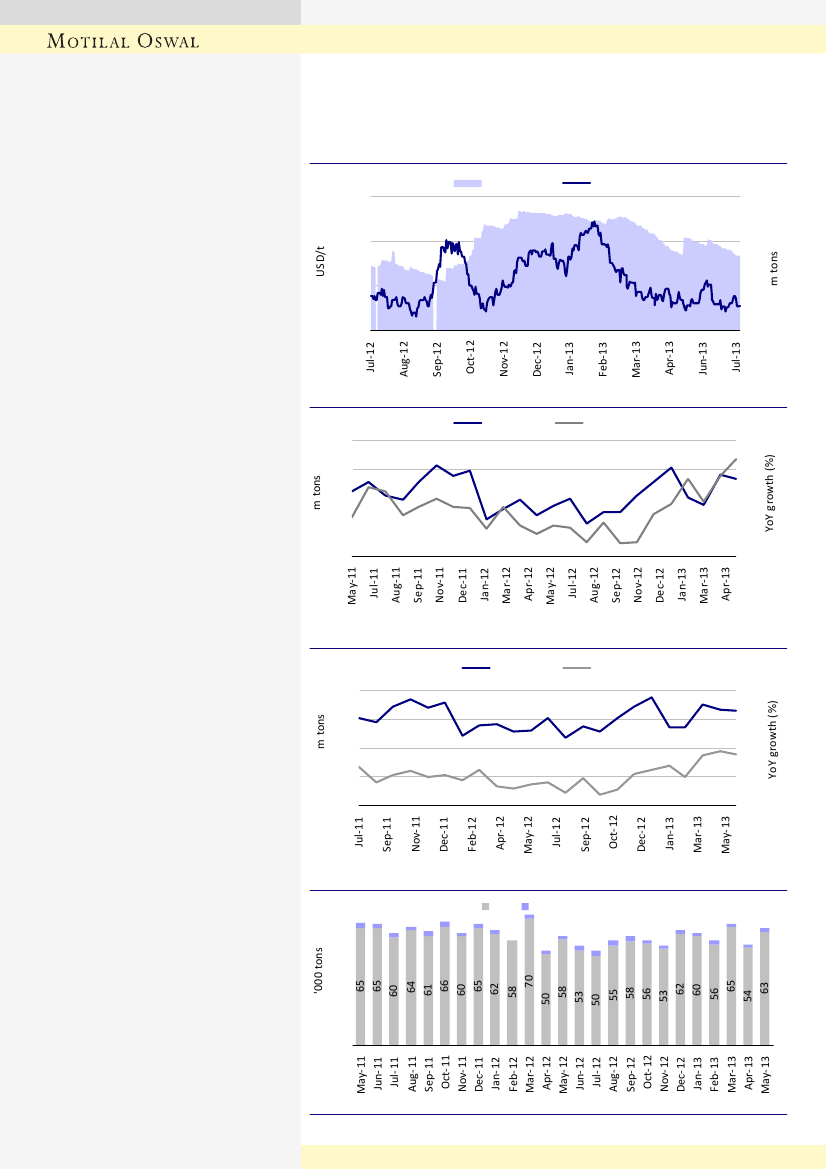
Task: Click the light purple area legend swatch in top chart
Action: (x=467, y=183)
